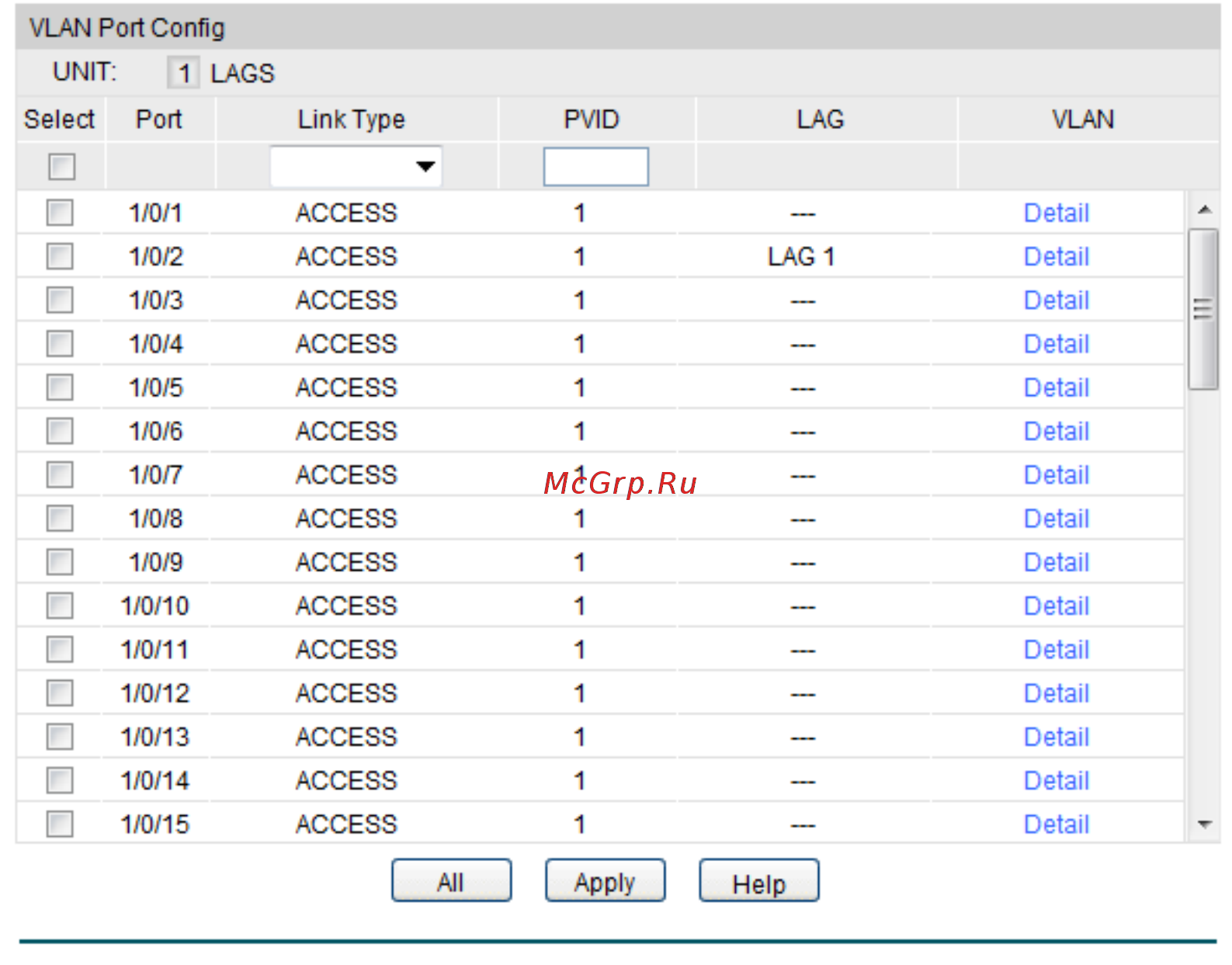This screenshot has height=965, width=1232.
Task: View VLAN Detail for port 1/0/3
Action: pyautogui.click(x=1057, y=300)
